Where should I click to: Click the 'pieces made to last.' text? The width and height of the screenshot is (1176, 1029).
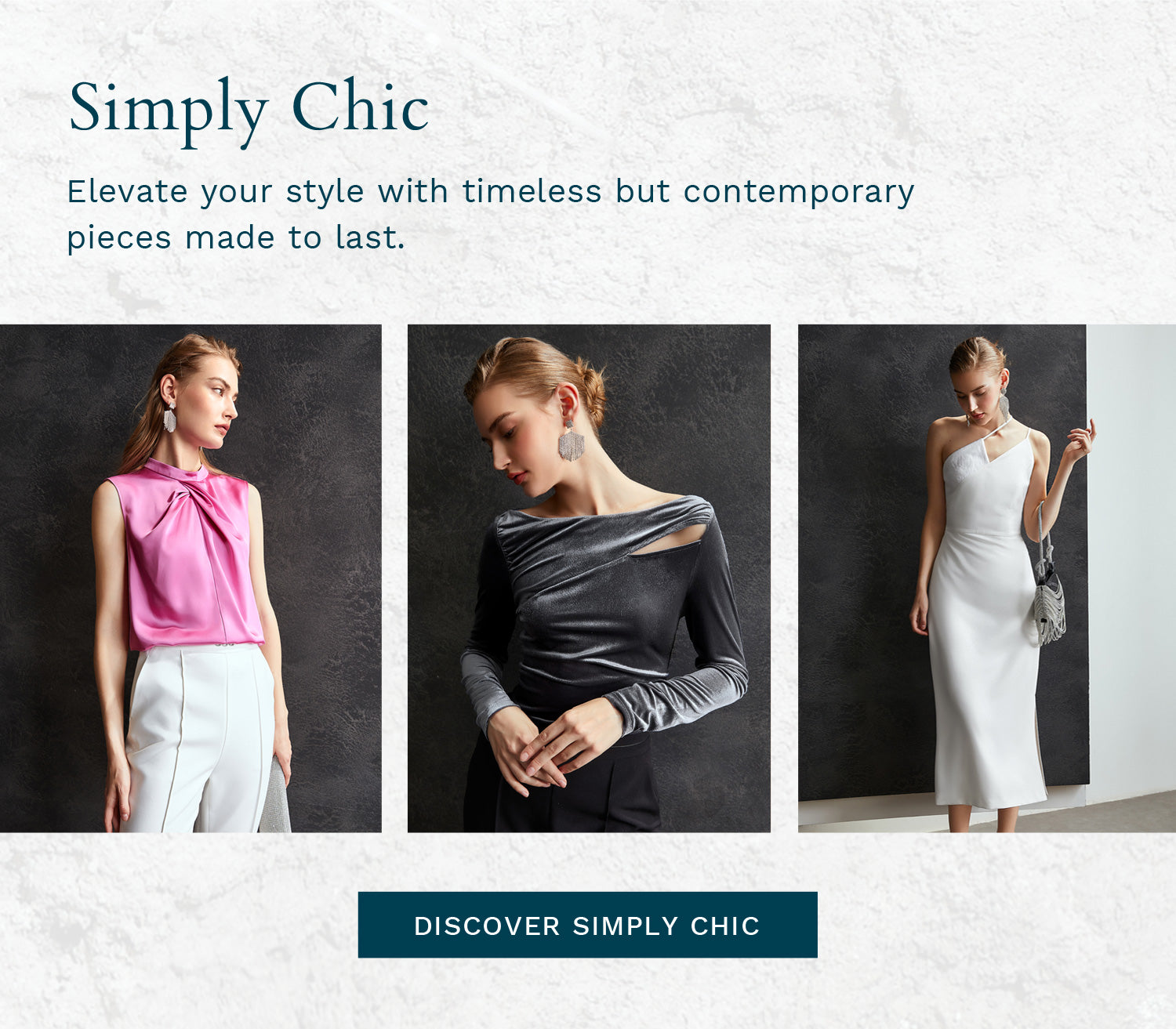[x=236, y=238]
